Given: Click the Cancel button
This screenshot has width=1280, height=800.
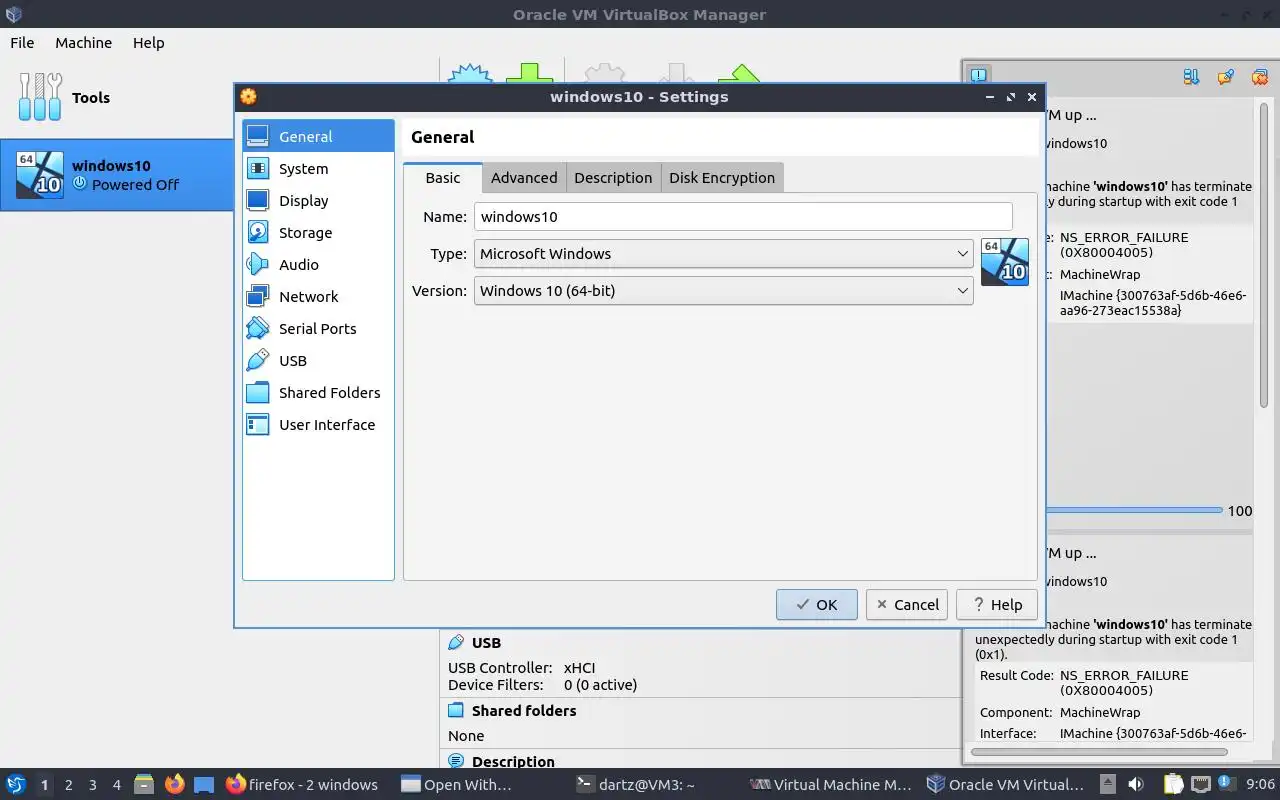Looking at the screenshot, I should [907, 605].
